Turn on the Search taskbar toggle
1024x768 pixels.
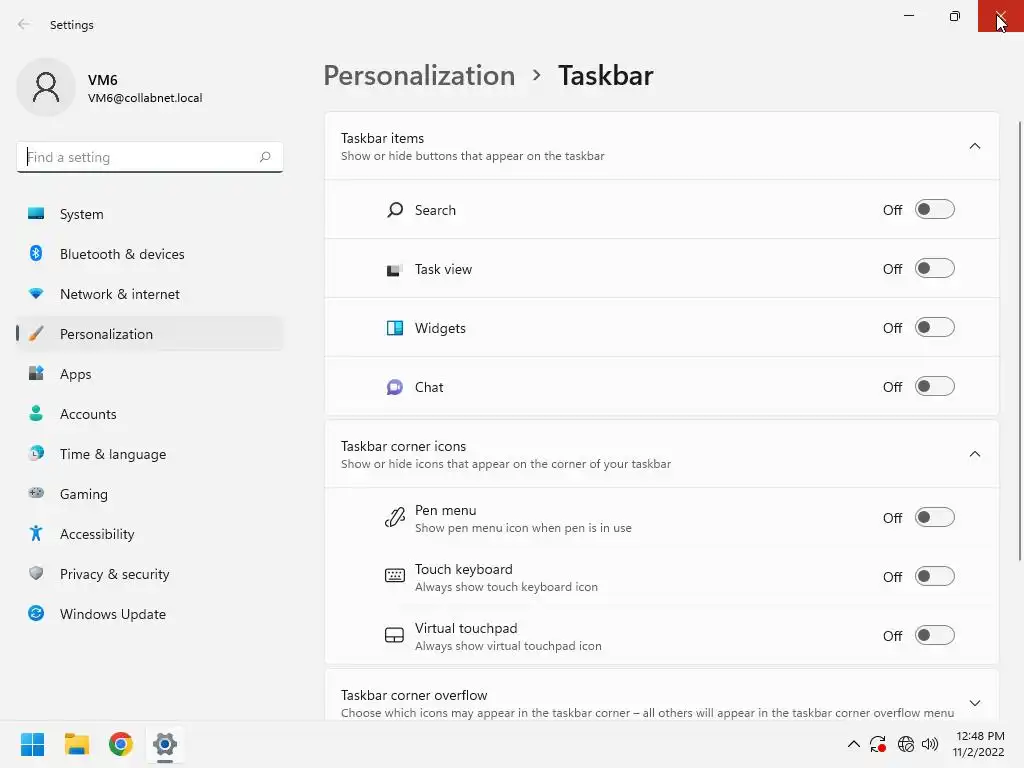935,210
